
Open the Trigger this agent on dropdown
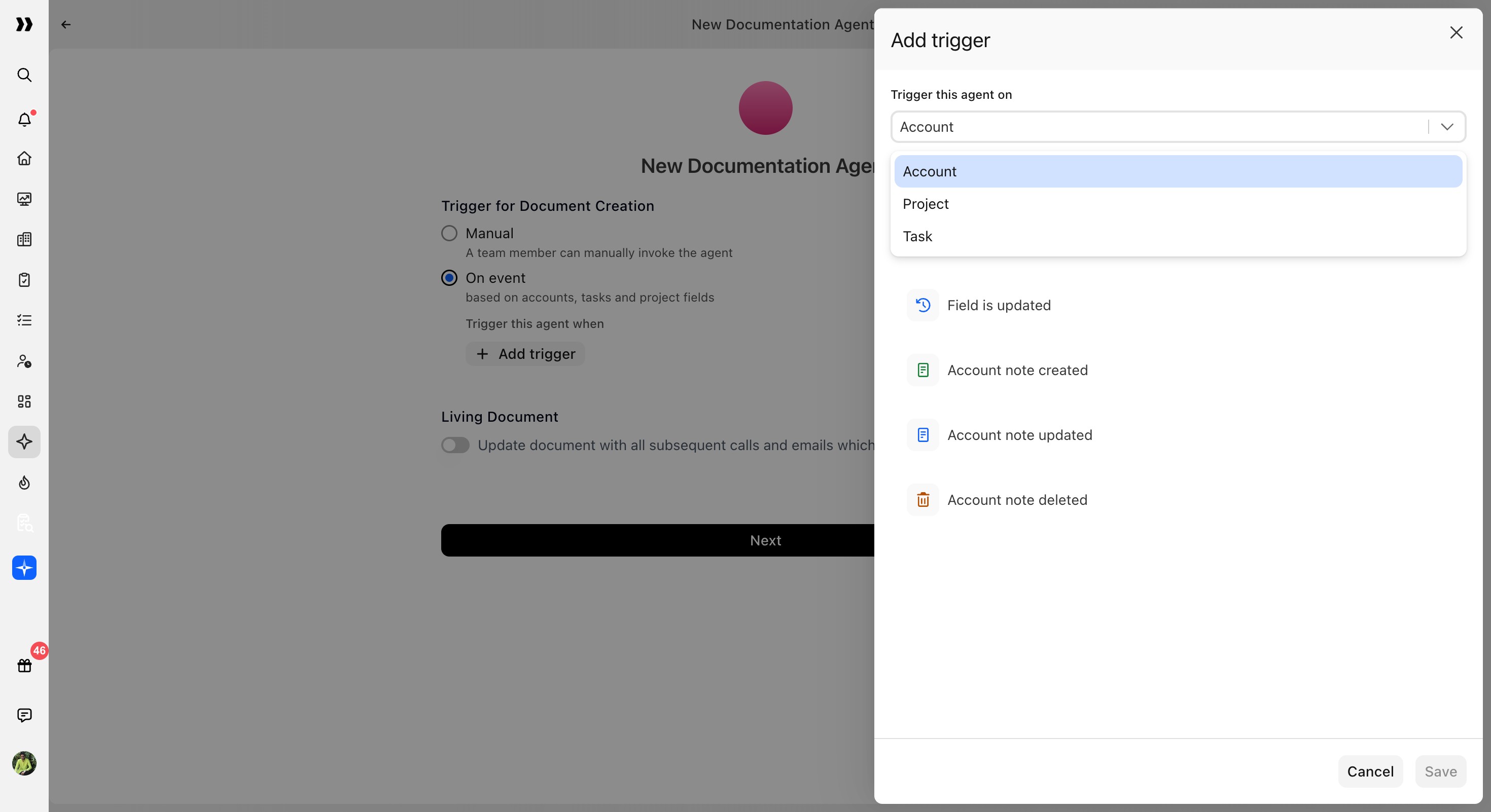click(x=1178, y=127)
